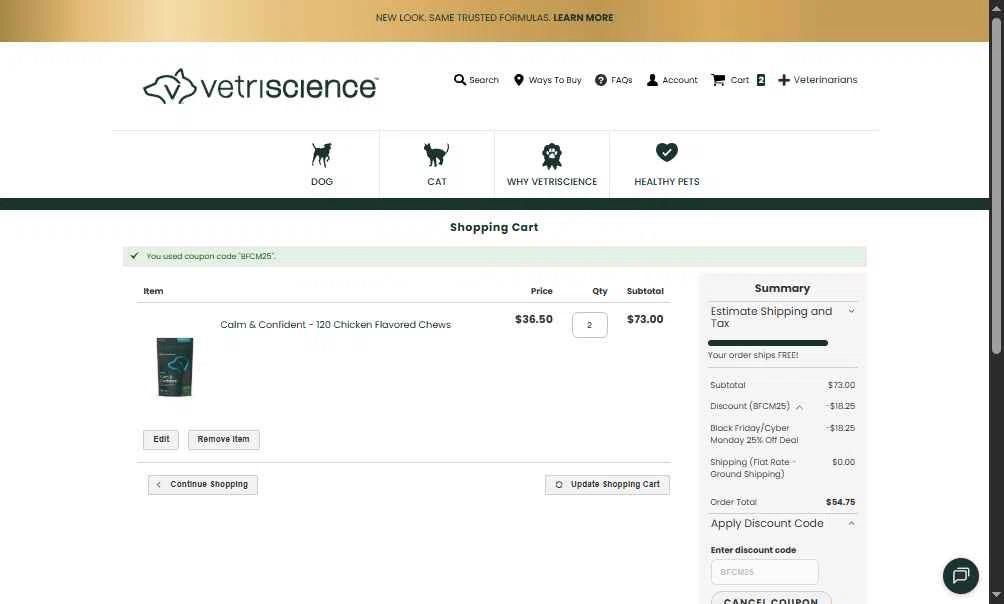Click the Continue Shopping button

point(203,485)
